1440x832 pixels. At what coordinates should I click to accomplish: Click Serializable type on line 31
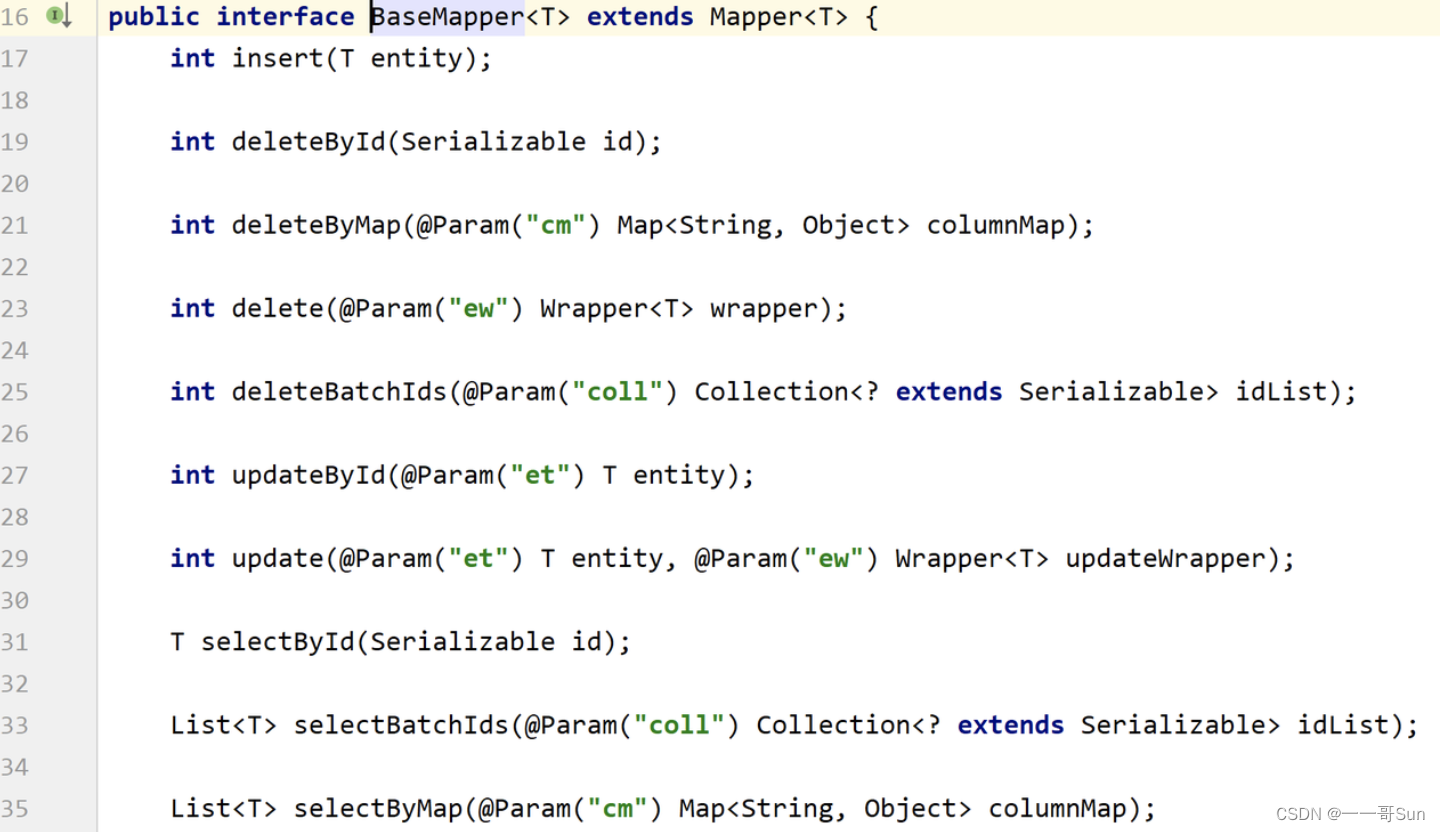point(463,642)
